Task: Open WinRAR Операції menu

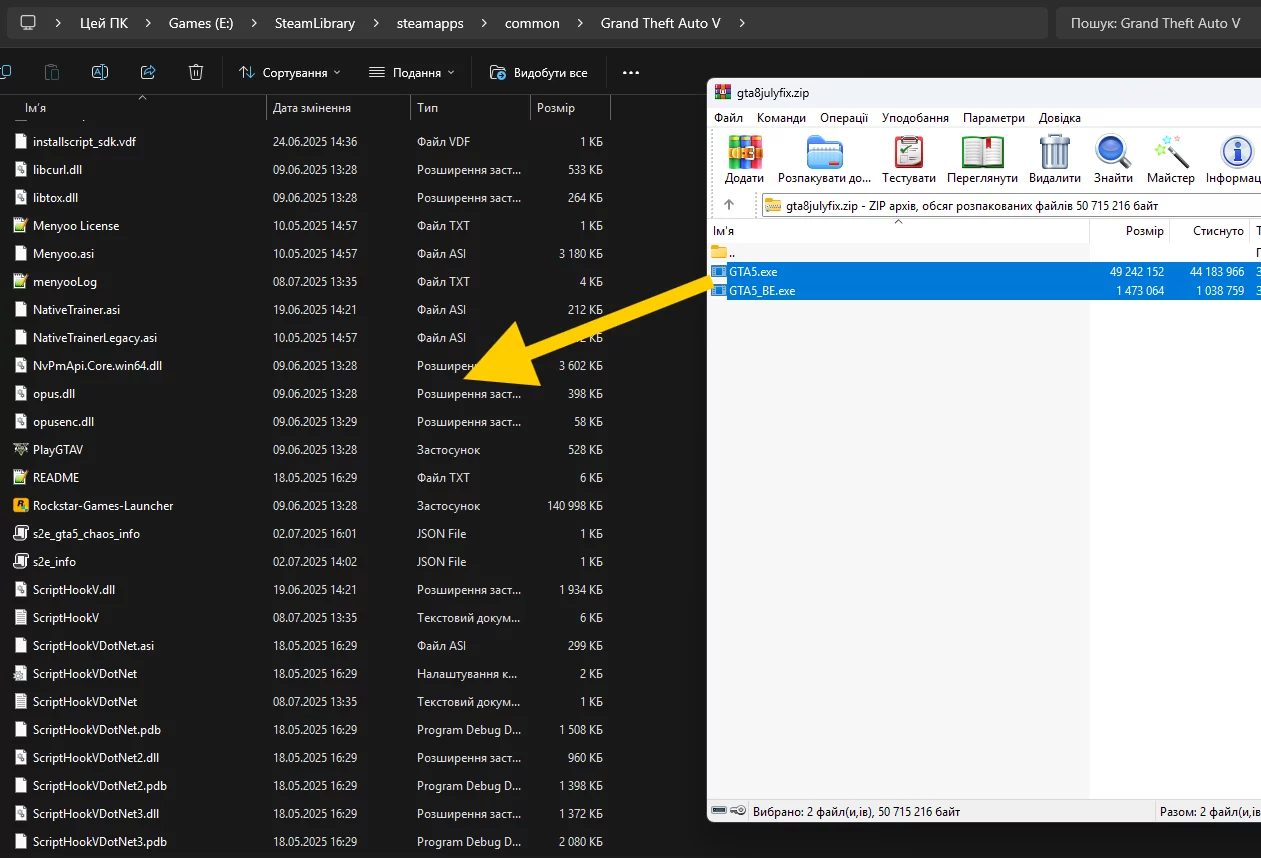Action: (844, 118)
